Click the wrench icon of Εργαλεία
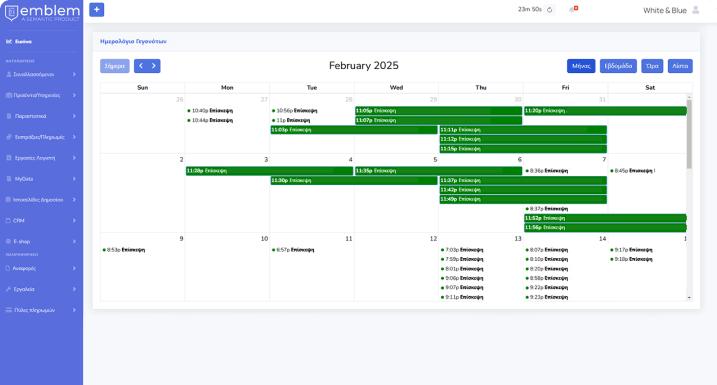This screenshot has height=385, width=717. pyautogui.click(x=8, y=289)
